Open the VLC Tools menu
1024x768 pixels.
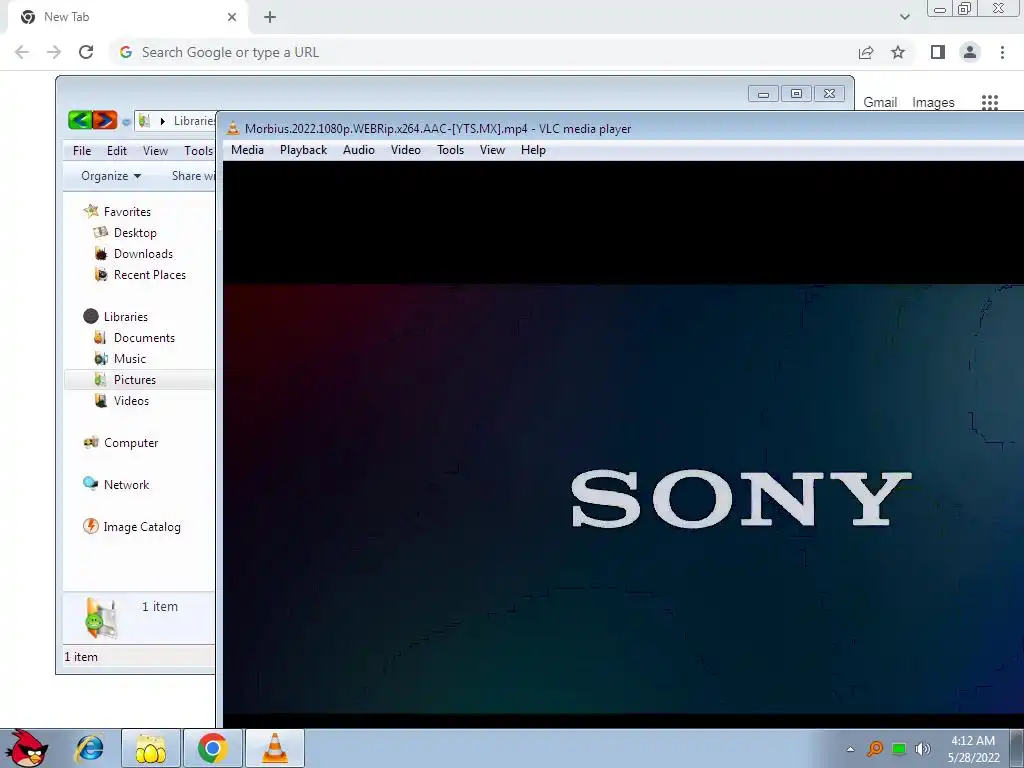click(451, 150)
